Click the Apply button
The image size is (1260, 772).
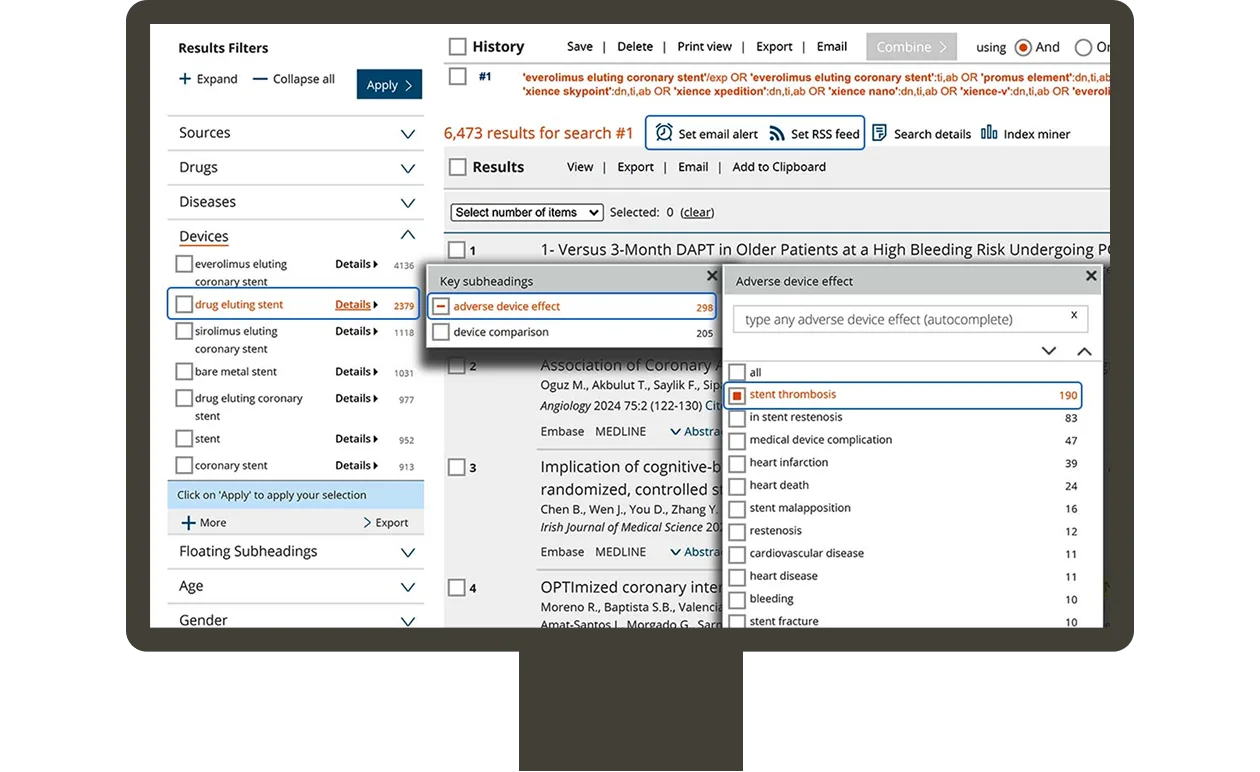[389, 85]
